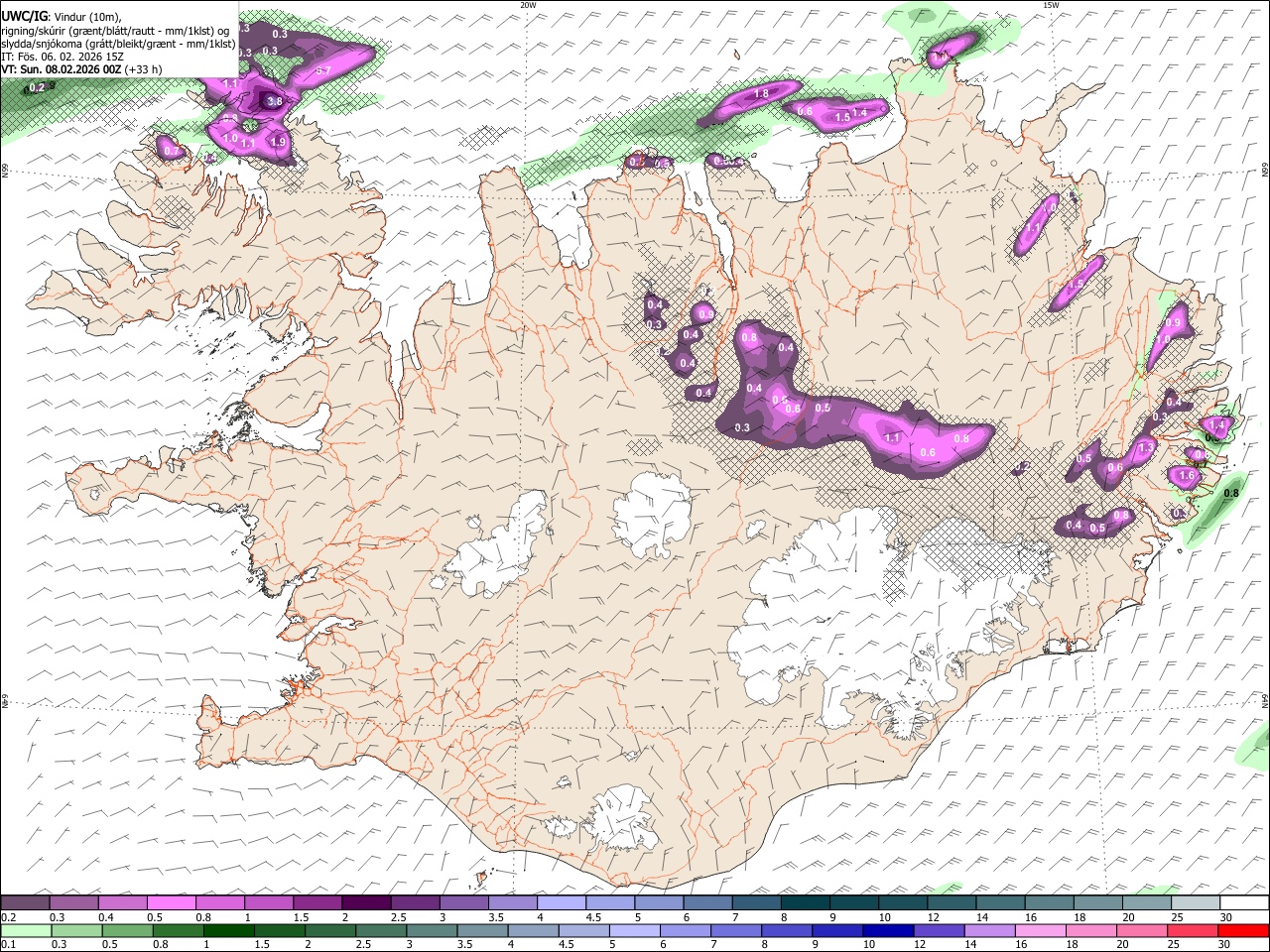
Task: Click the black '0.8' value offshore east
Action: [1232, 493]
